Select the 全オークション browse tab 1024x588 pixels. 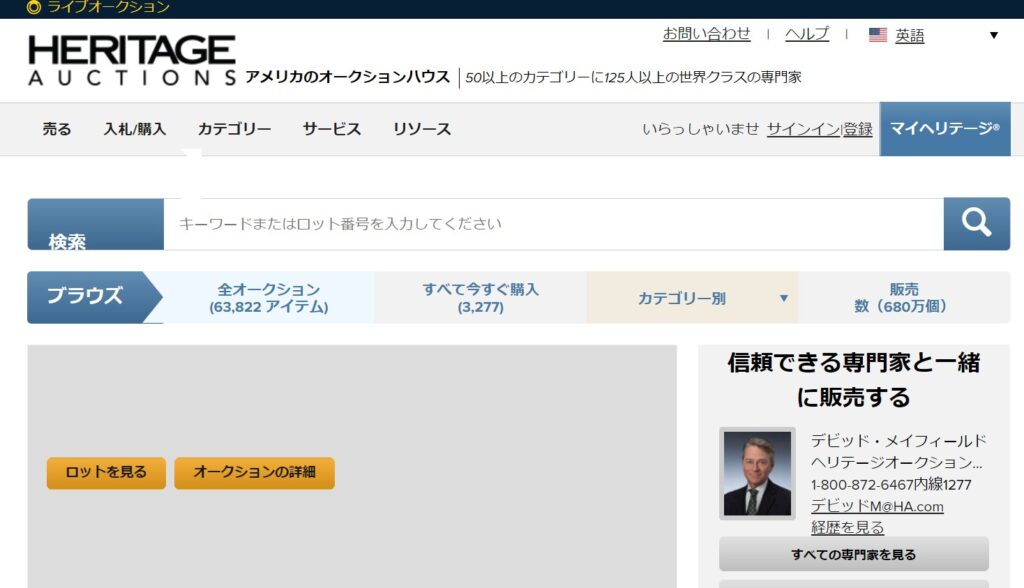[268, 298]
